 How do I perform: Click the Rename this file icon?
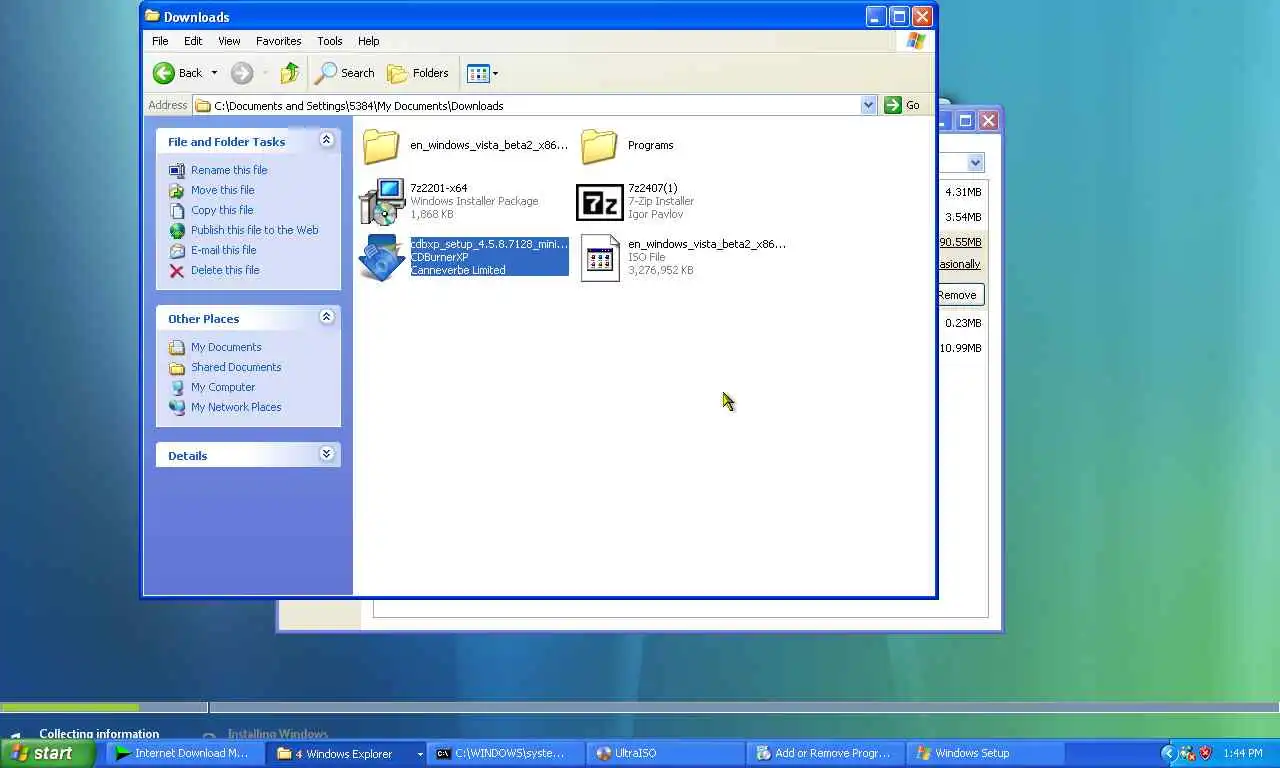[177, 171]
